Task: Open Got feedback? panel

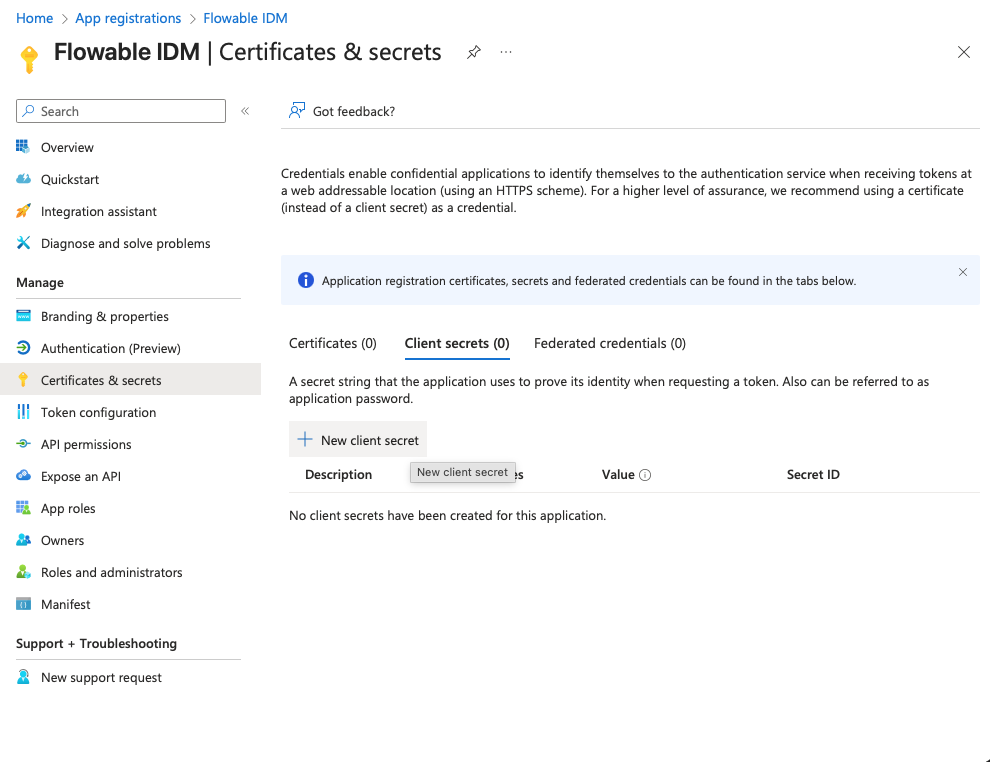Action: click(x=342, y=111)
